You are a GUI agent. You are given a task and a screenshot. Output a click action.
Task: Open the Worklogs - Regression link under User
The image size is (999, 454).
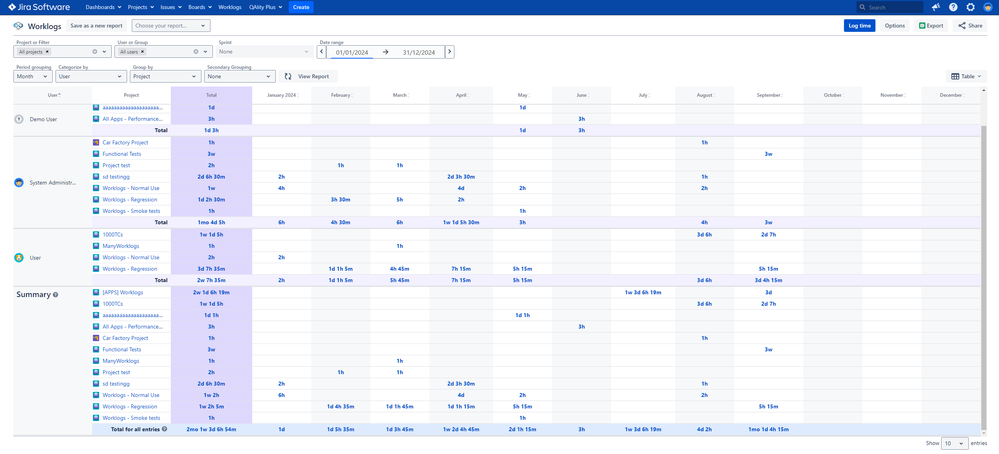129,269
